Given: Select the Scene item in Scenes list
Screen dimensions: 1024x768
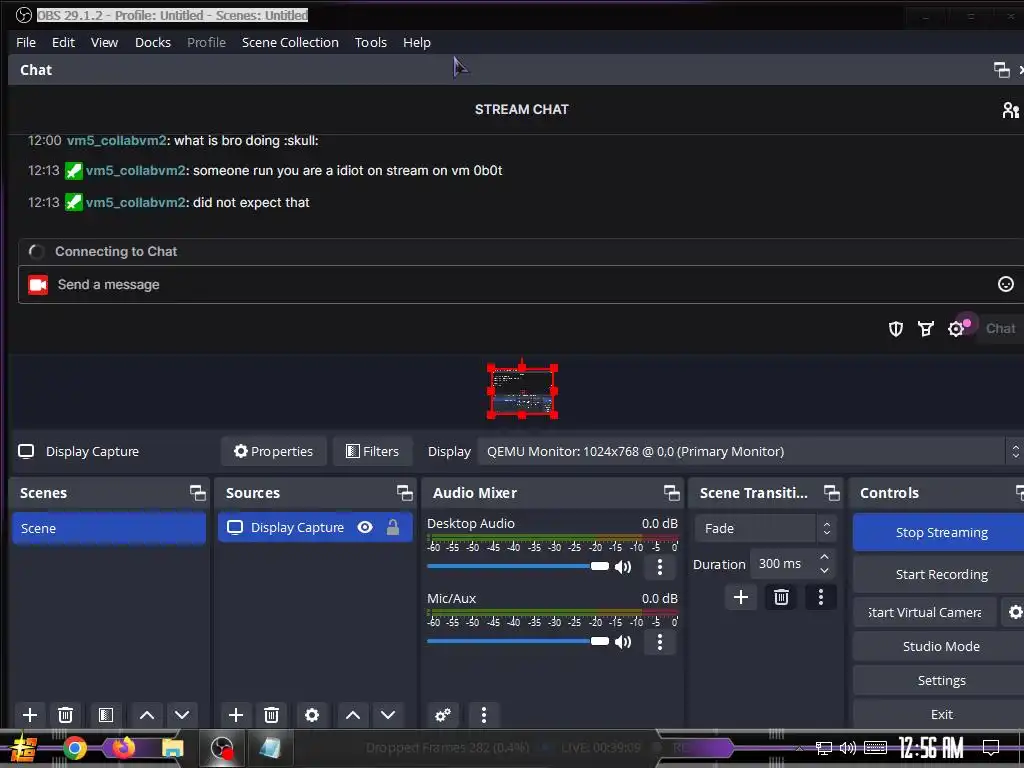Looking at the screenshot, I should click(109, 528).
